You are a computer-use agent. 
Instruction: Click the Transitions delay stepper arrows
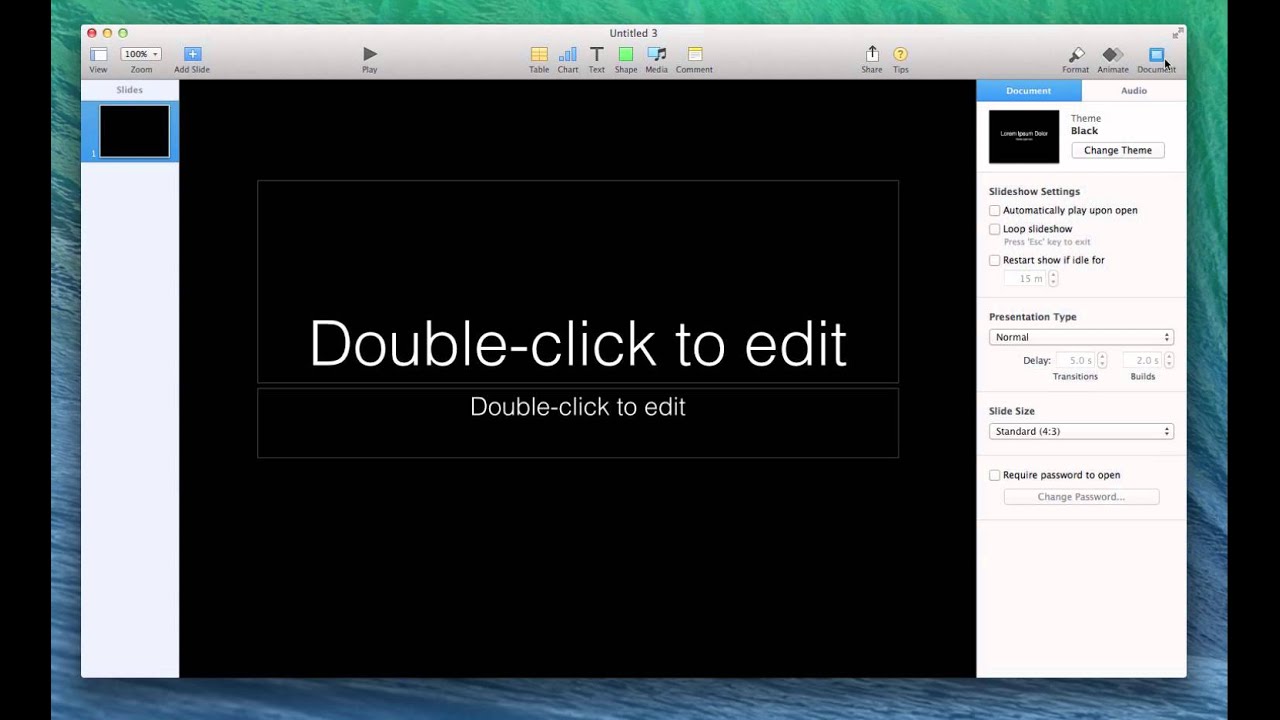tap(1102, 360)
